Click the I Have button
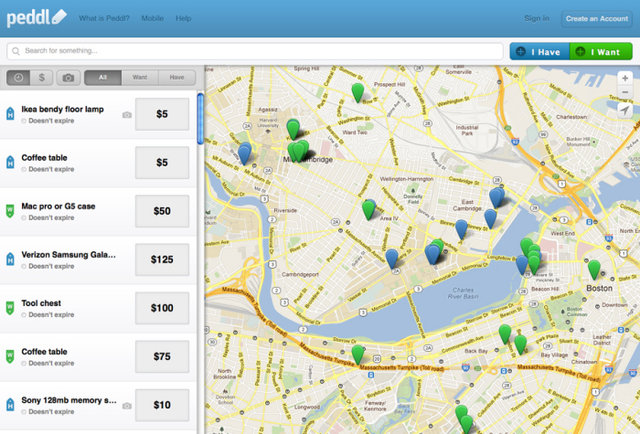 (540, 52)
